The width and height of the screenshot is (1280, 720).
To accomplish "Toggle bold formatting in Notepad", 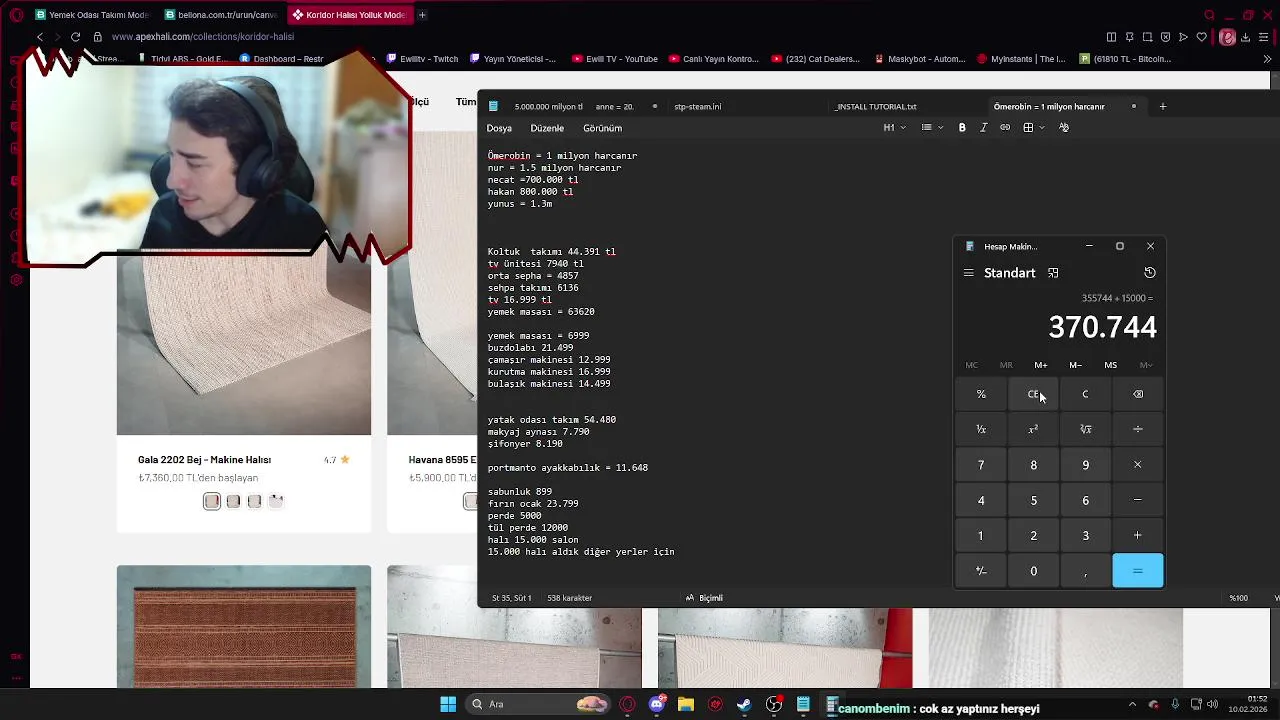I will 962,127.
